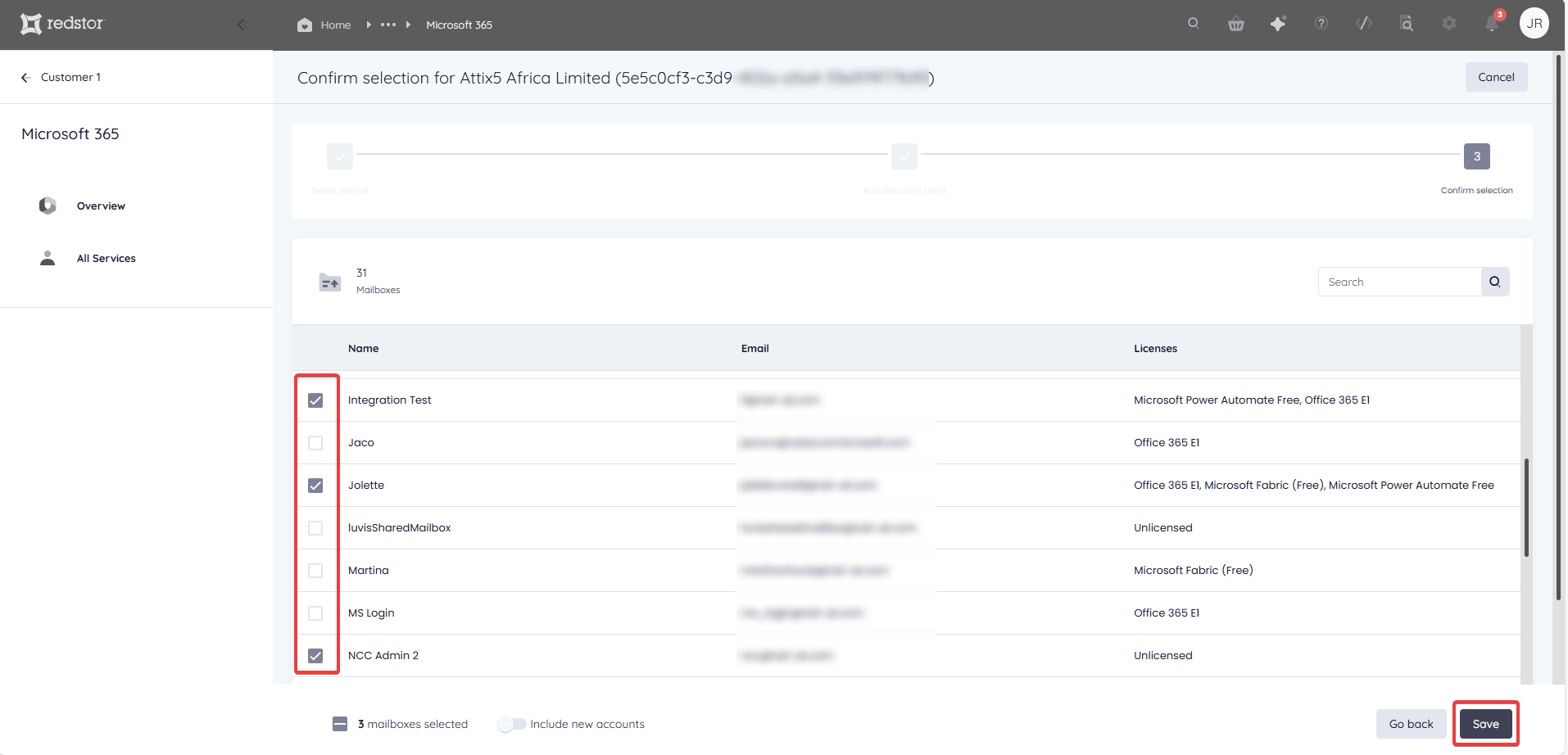Check the luvisSharedMailbox checkbox
This screenshot has height=755, width=1568.
click(x=315, y=528)
